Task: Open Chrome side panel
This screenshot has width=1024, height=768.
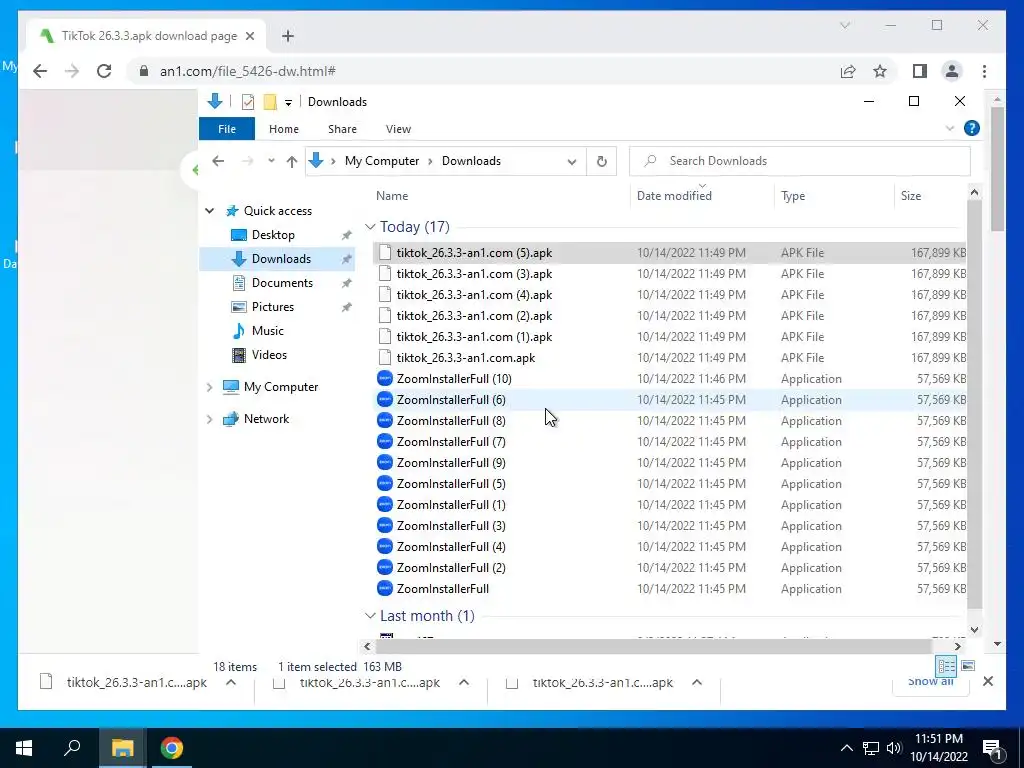Action: 920,71
